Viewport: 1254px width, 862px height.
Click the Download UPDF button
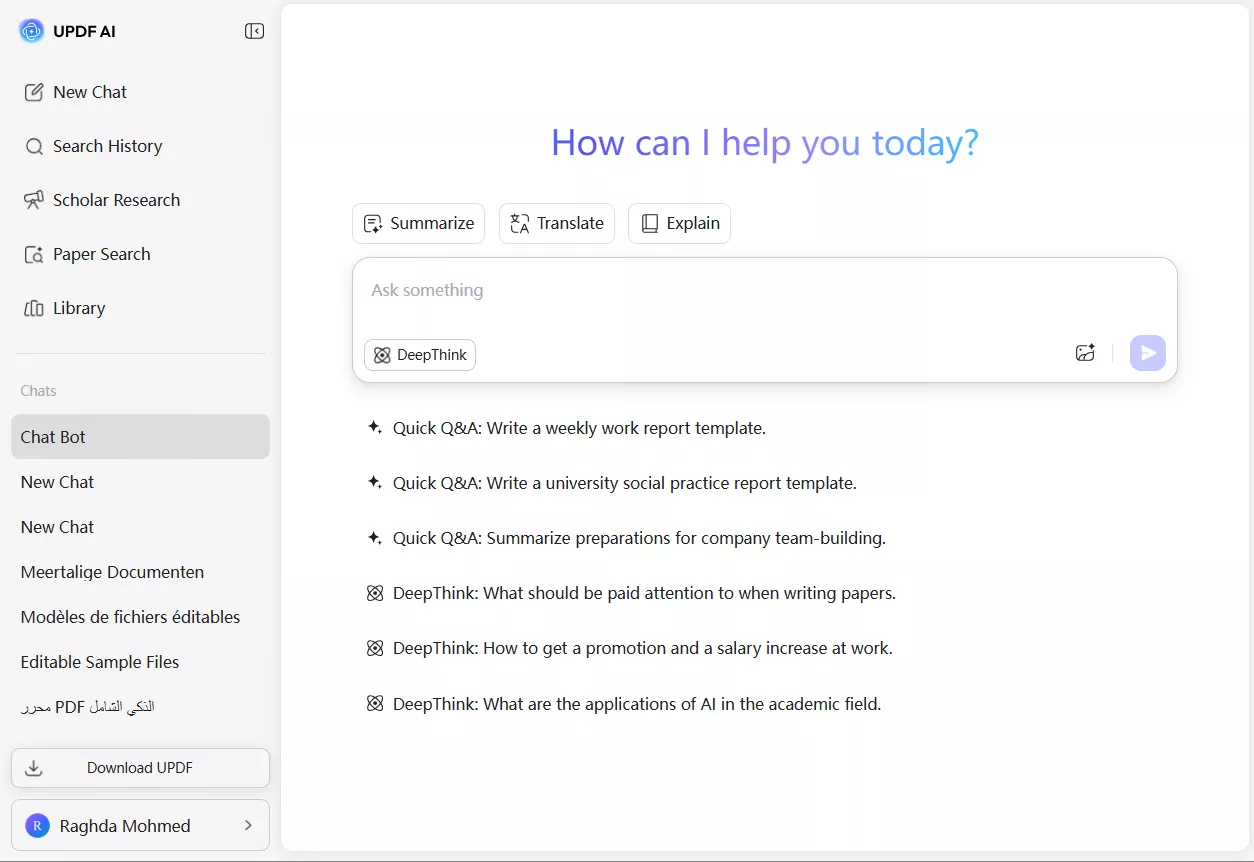click(x=140, y=768)
